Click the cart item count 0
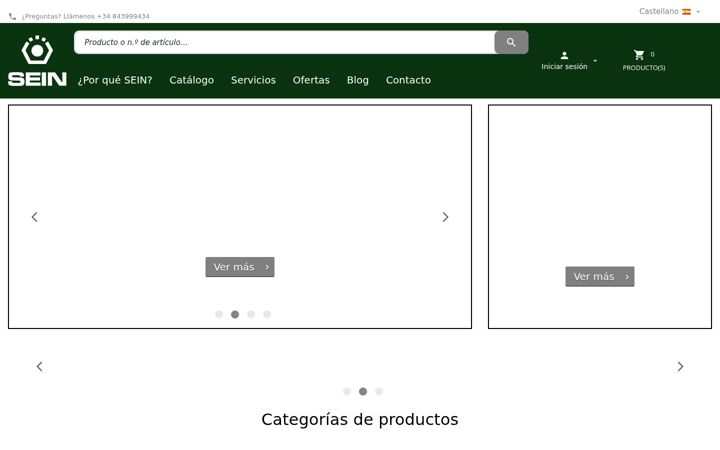The width and height of the screenshot is (720, 450). point(652,54)
